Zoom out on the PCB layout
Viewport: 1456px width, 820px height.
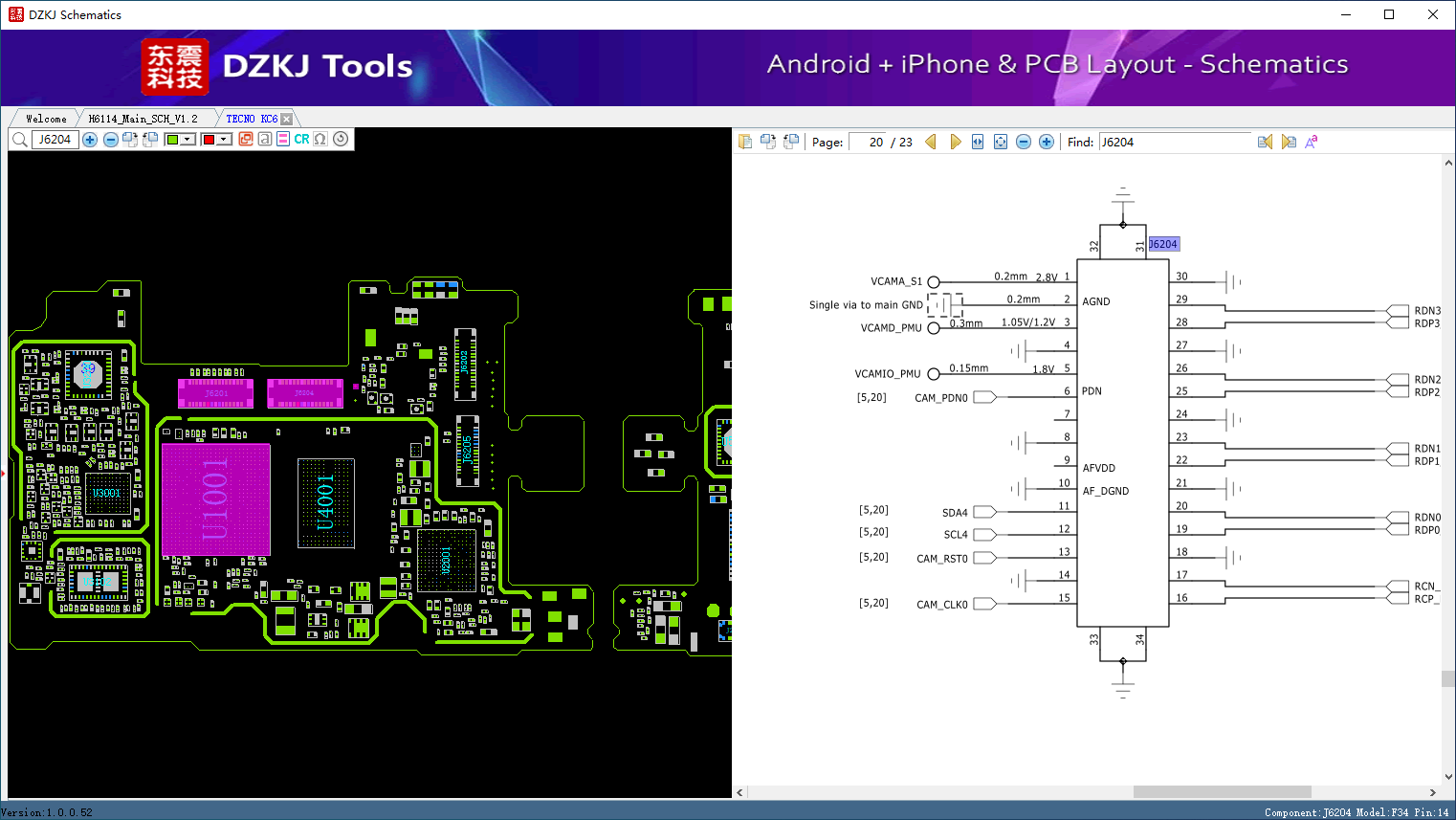(111, 140)
